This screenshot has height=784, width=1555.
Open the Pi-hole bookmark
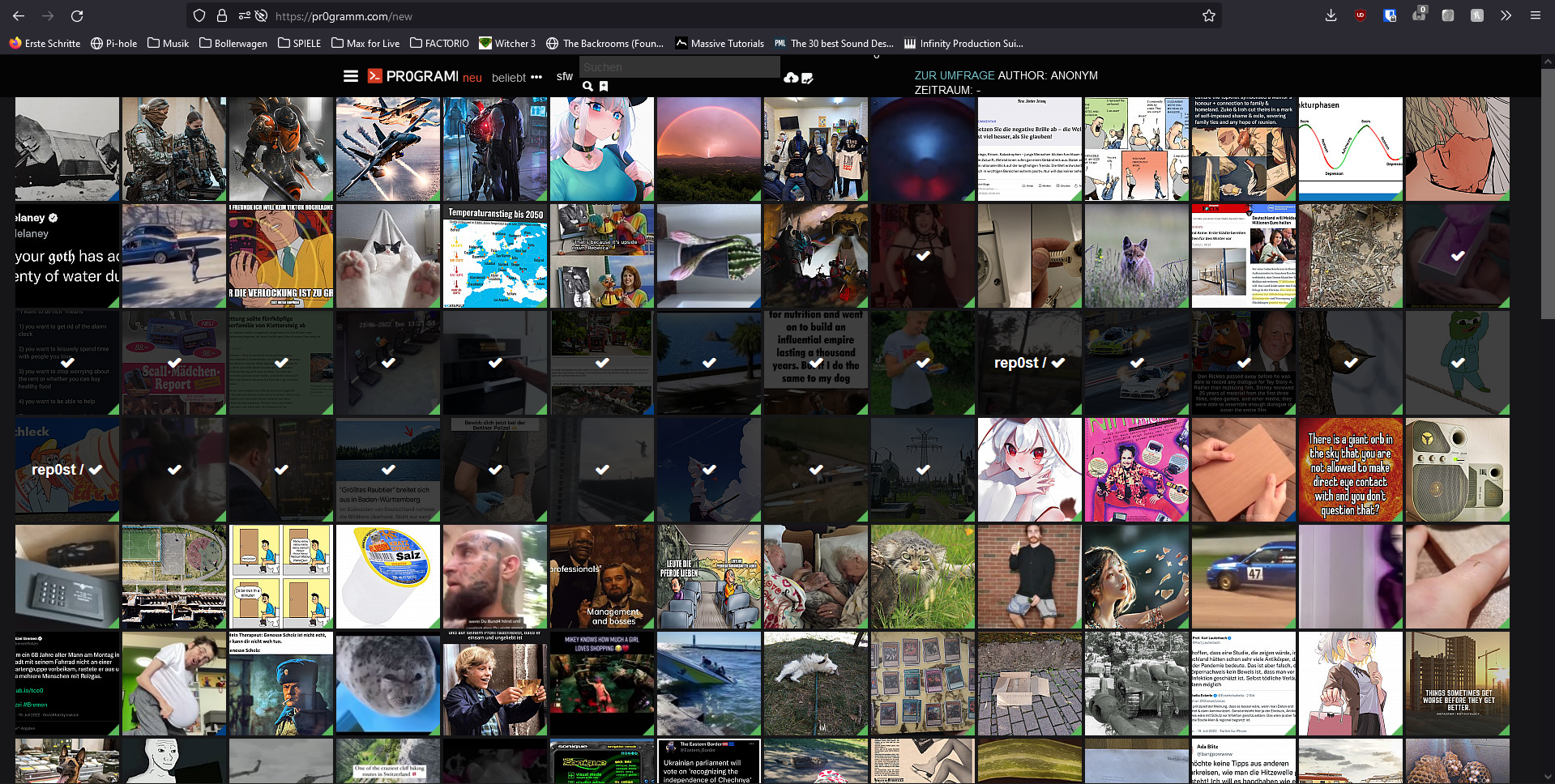[114, 43]
